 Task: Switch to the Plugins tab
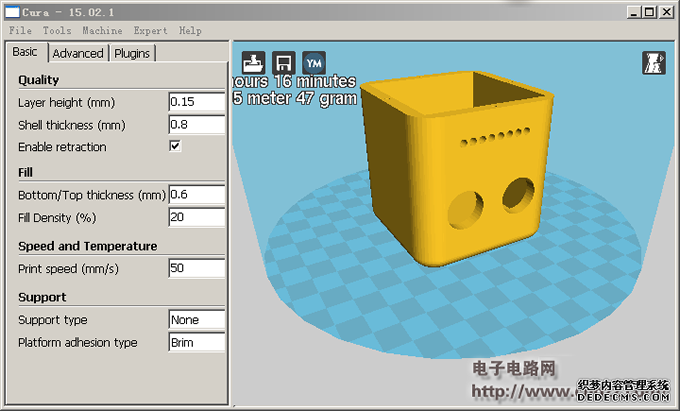click(132, 53)
